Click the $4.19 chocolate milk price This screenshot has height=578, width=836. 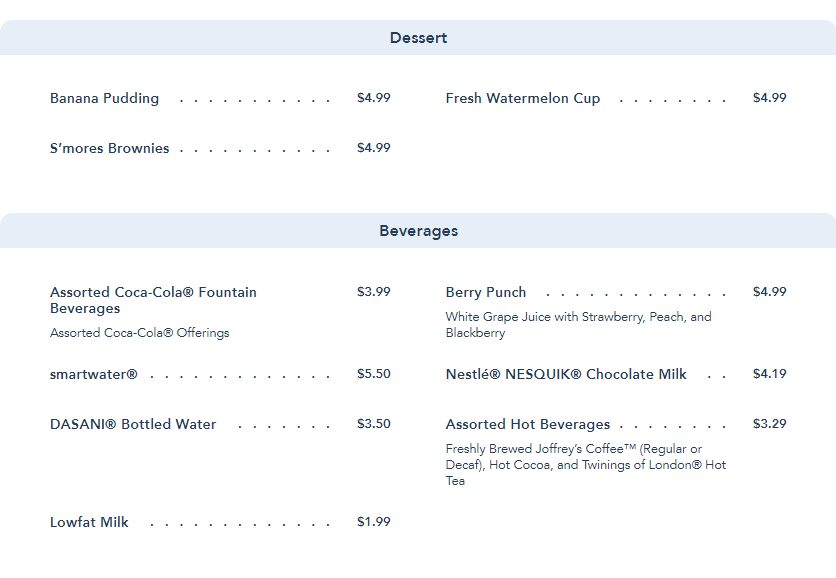pos(770,374)
